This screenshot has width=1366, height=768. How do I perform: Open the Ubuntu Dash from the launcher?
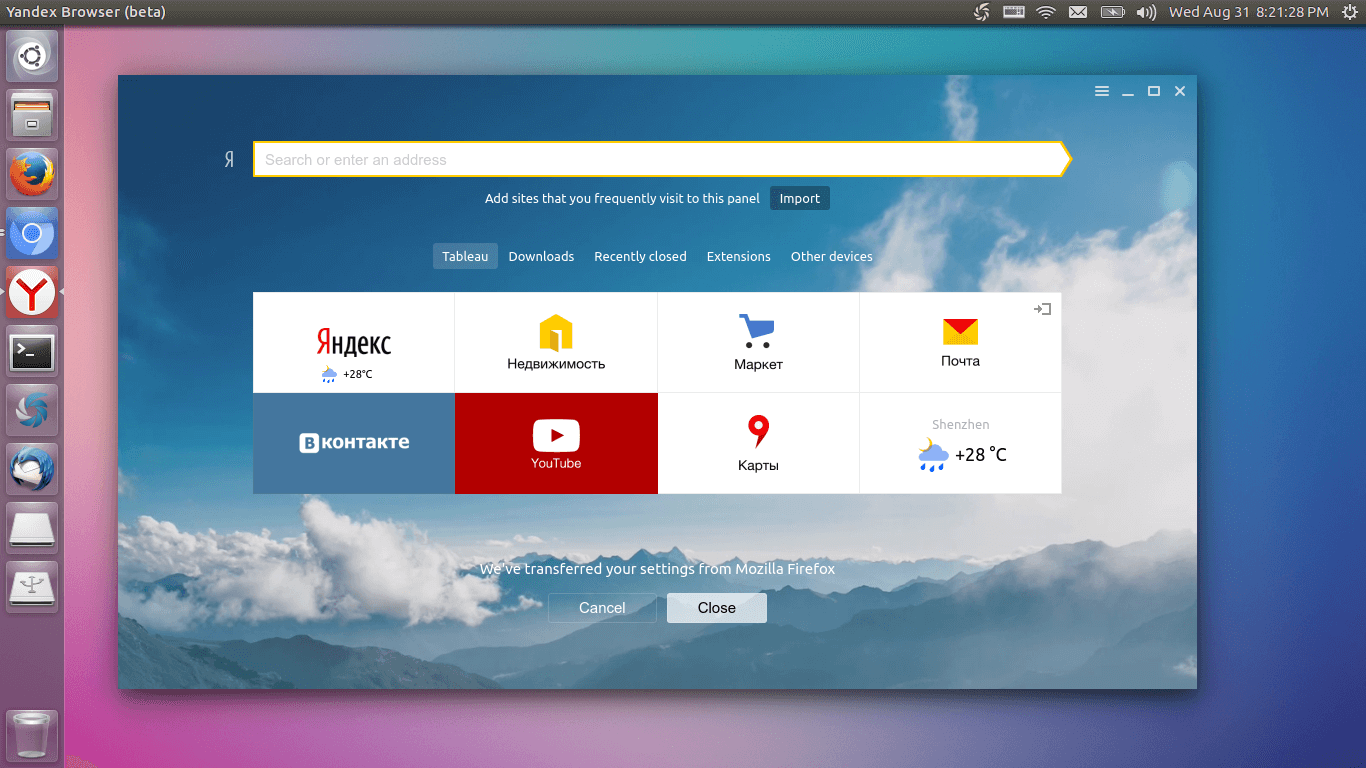click(x=32, y=56)
